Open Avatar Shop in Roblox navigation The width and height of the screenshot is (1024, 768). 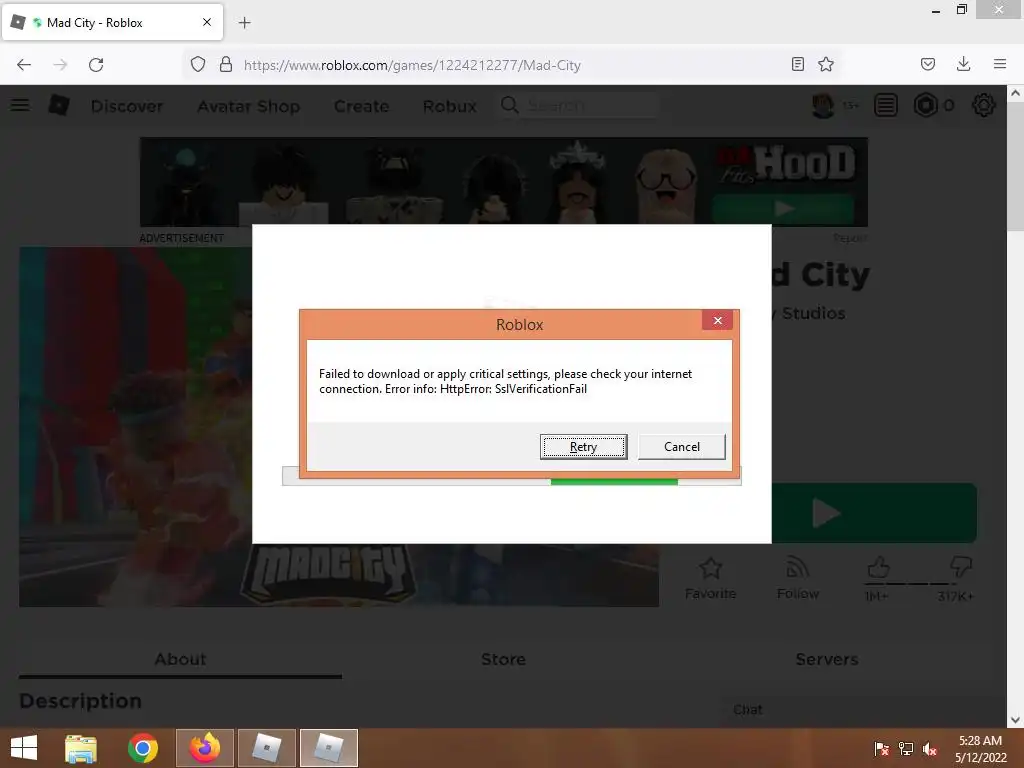(x=248, y=106)
